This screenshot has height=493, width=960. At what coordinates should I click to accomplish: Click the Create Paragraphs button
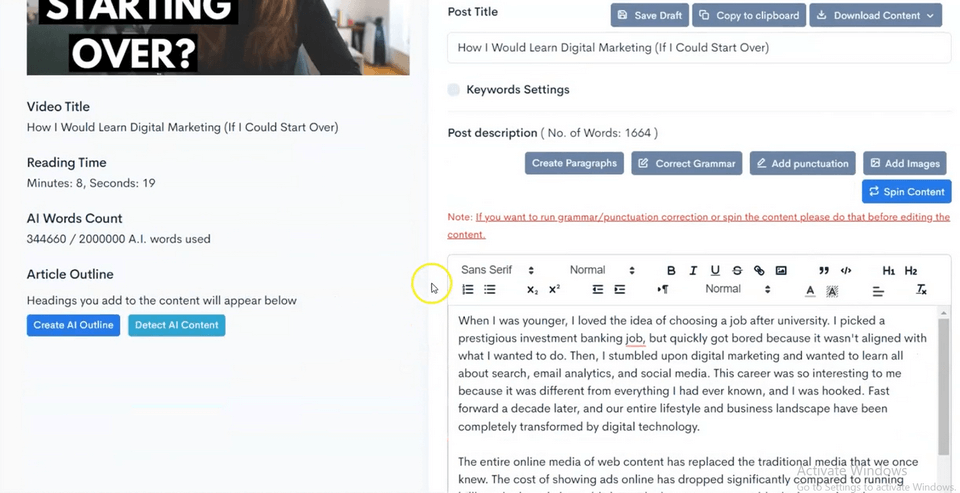point(574,164)
